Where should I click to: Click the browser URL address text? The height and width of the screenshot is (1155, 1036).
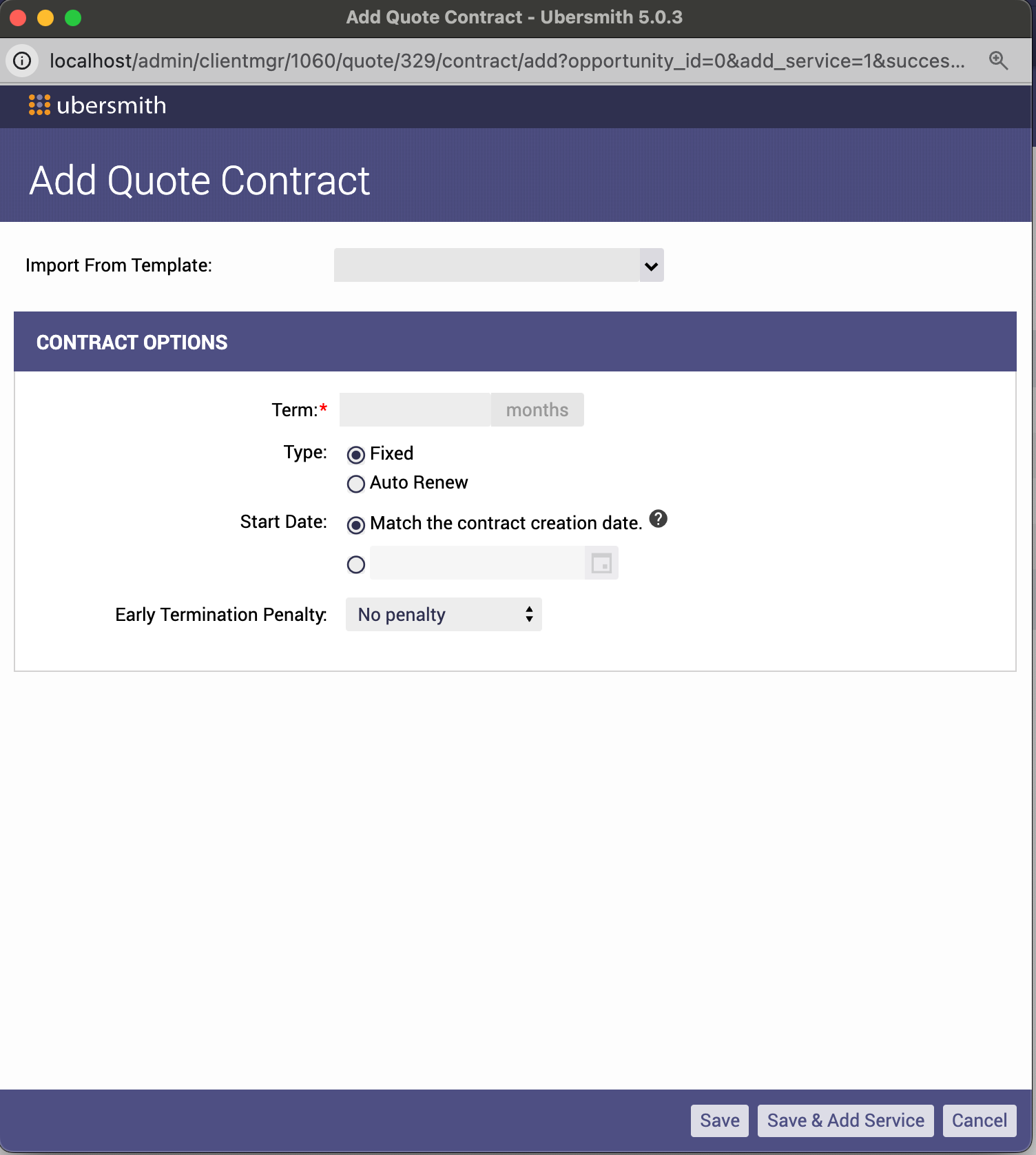click(x=506, y=61)
